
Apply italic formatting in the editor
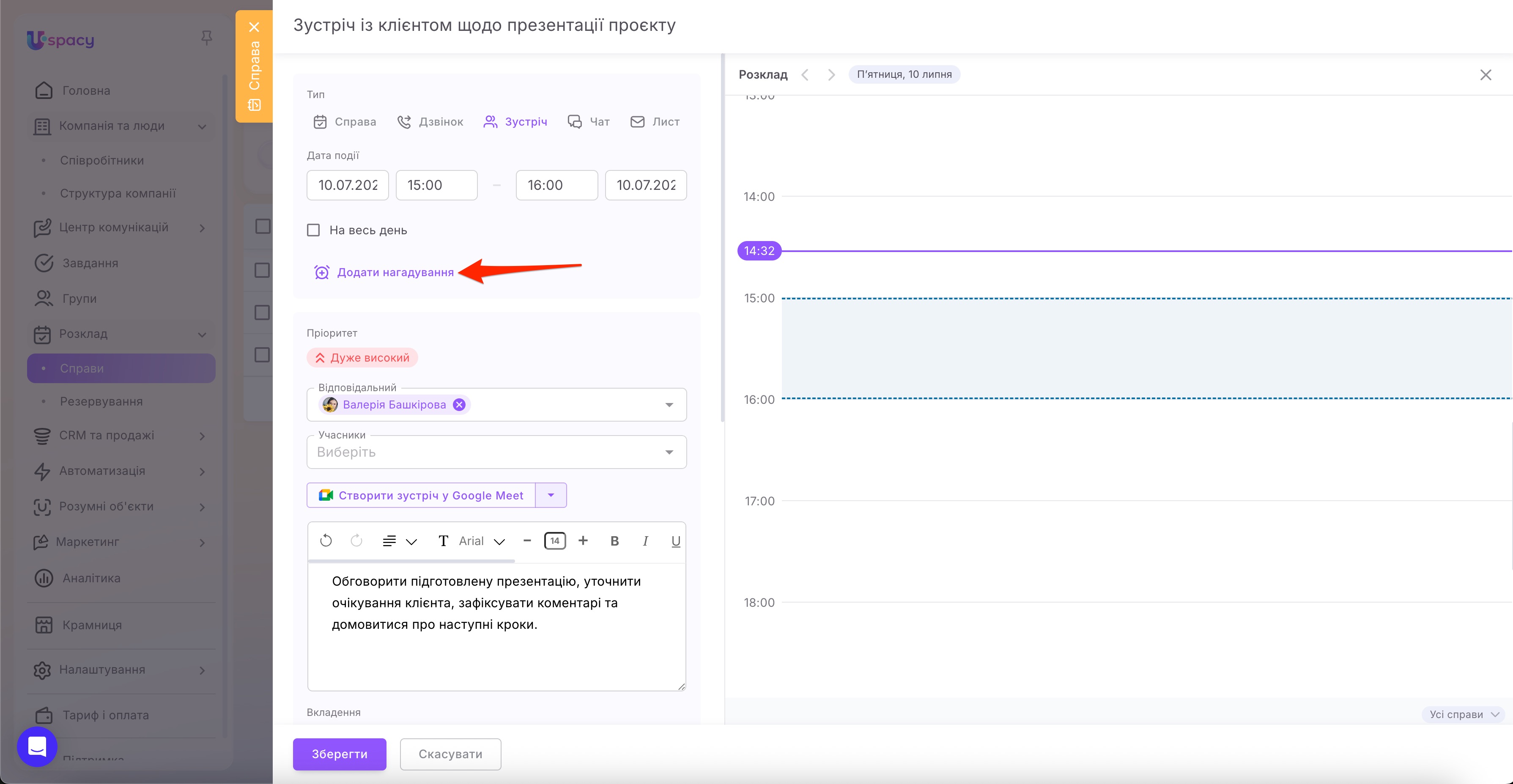(645, 541)
